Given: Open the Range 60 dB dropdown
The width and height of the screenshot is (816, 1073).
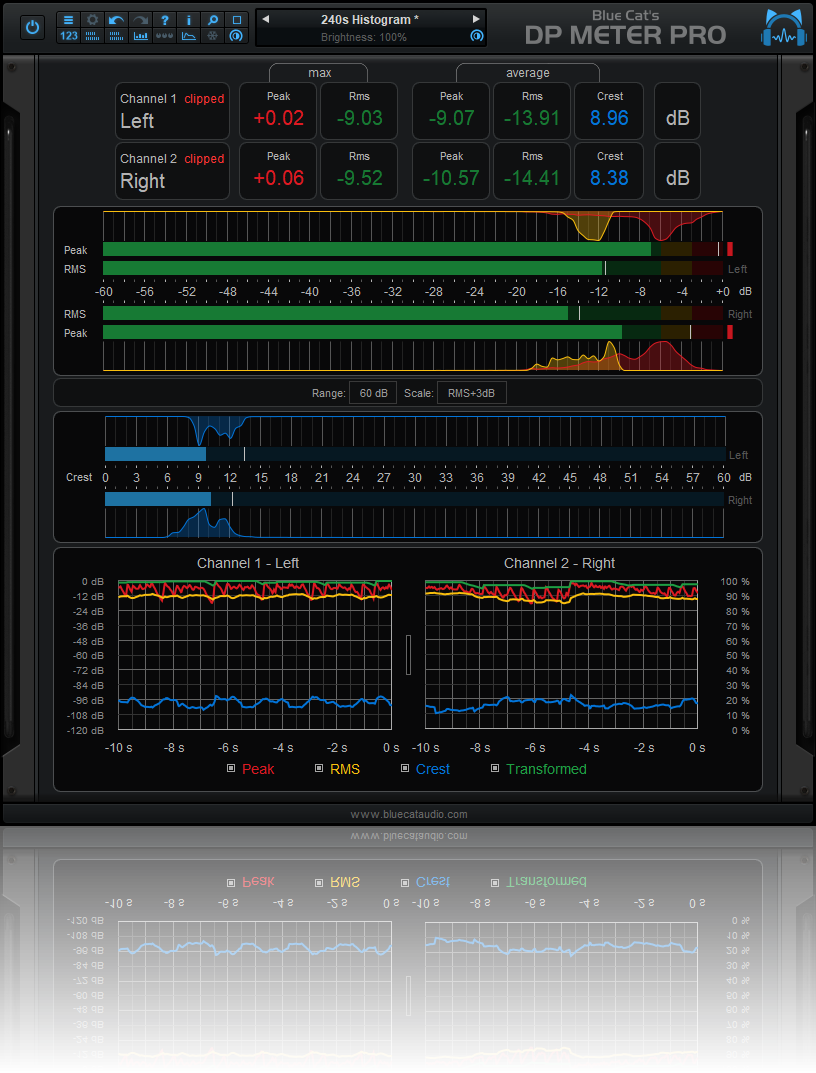Looking at the screenshot, I should coord(372,393).
